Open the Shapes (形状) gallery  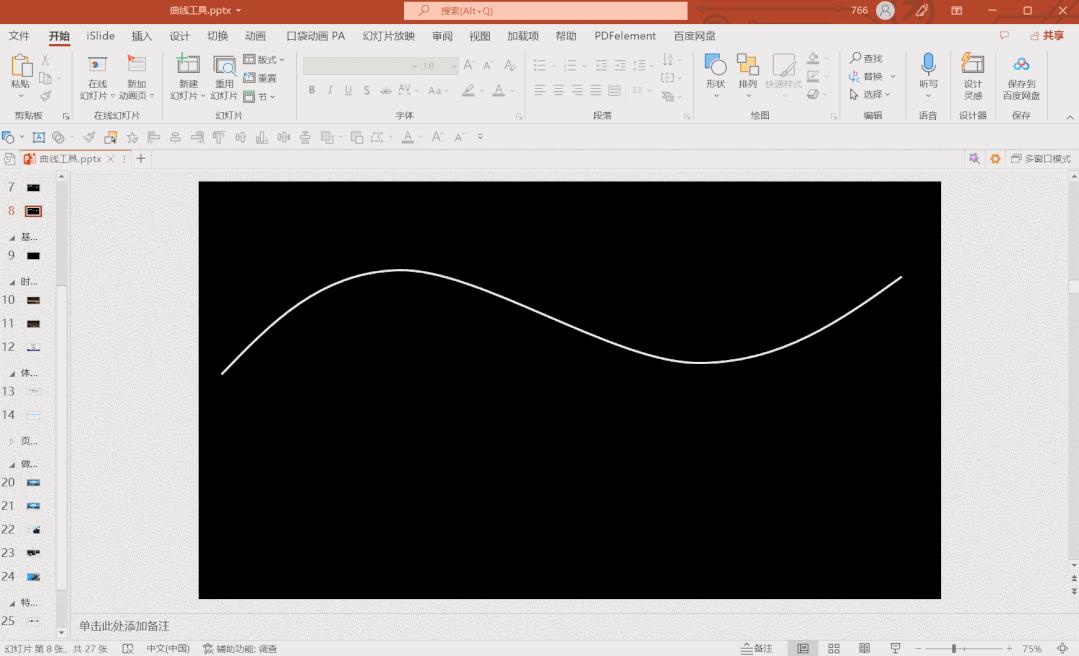715,67
